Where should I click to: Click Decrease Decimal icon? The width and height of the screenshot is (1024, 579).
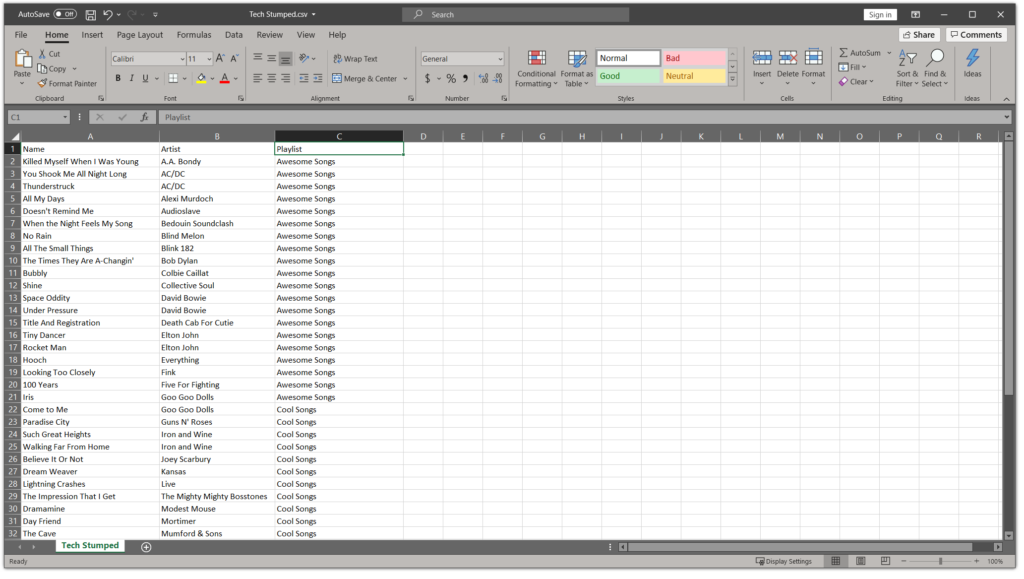tap(498, 78)
